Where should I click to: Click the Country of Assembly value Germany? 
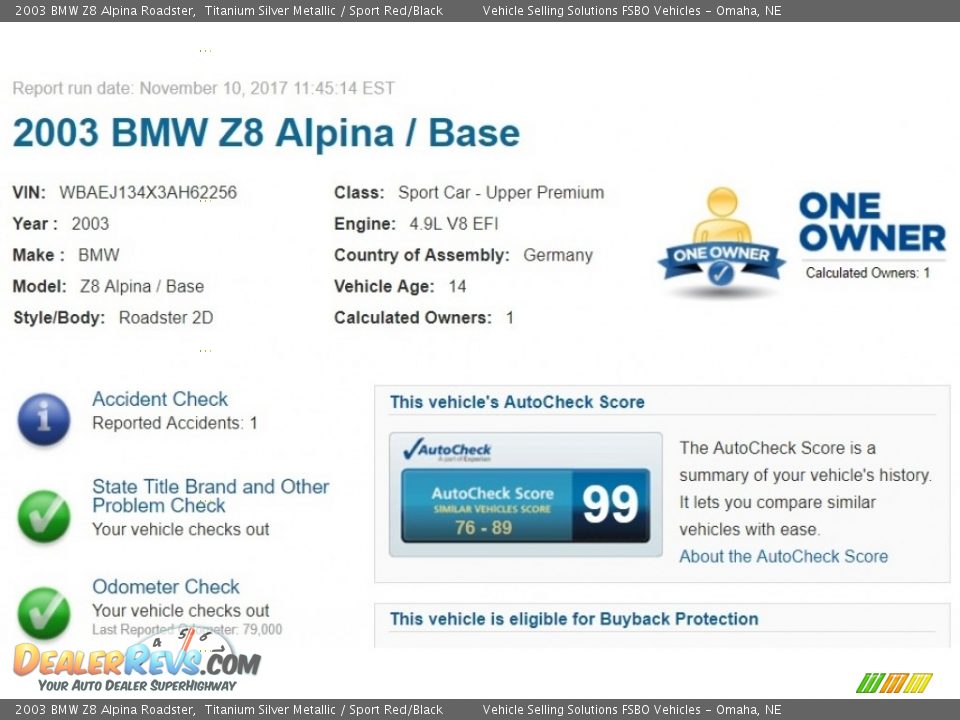point(558,255)
